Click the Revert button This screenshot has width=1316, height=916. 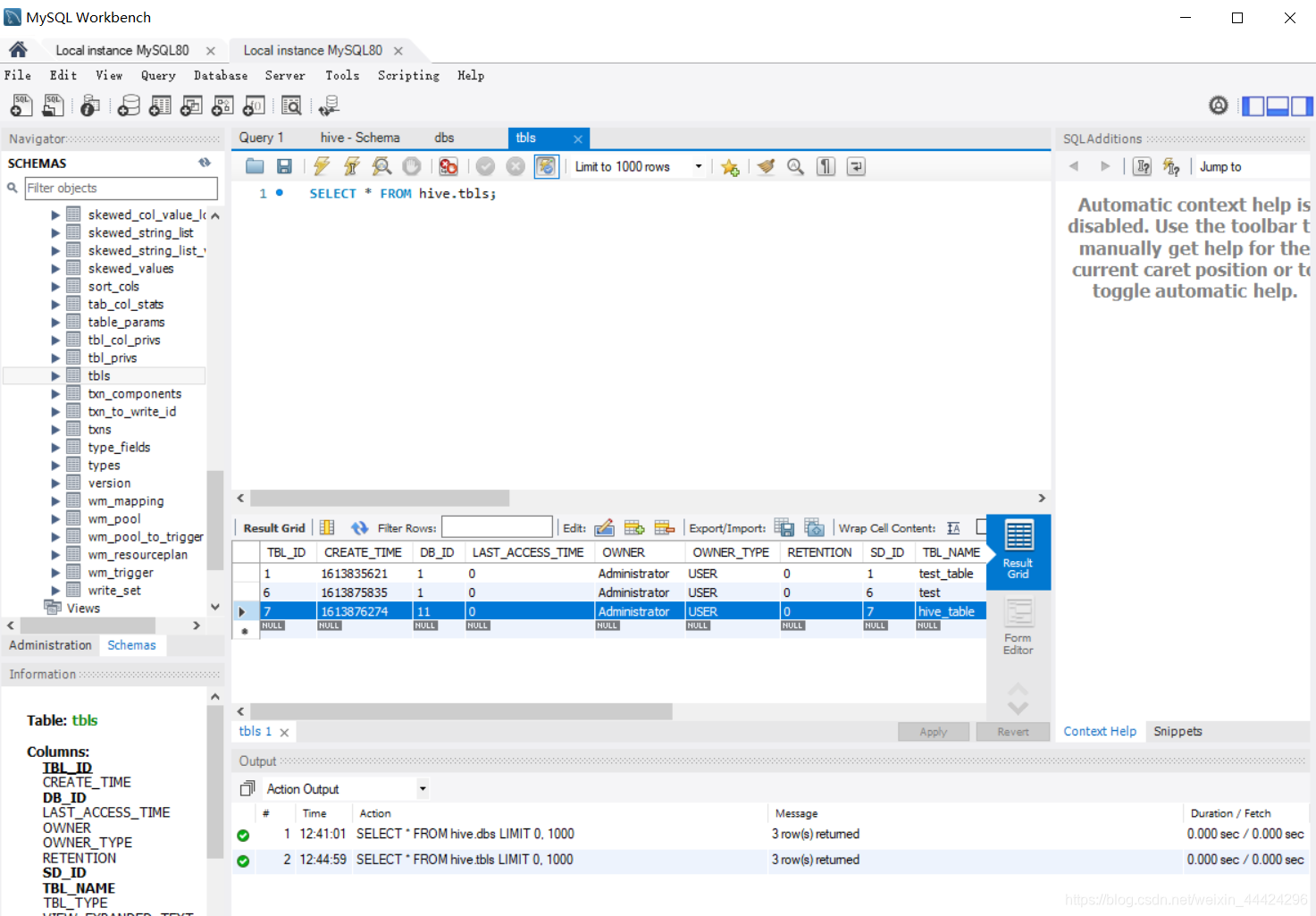[1013, 732]
